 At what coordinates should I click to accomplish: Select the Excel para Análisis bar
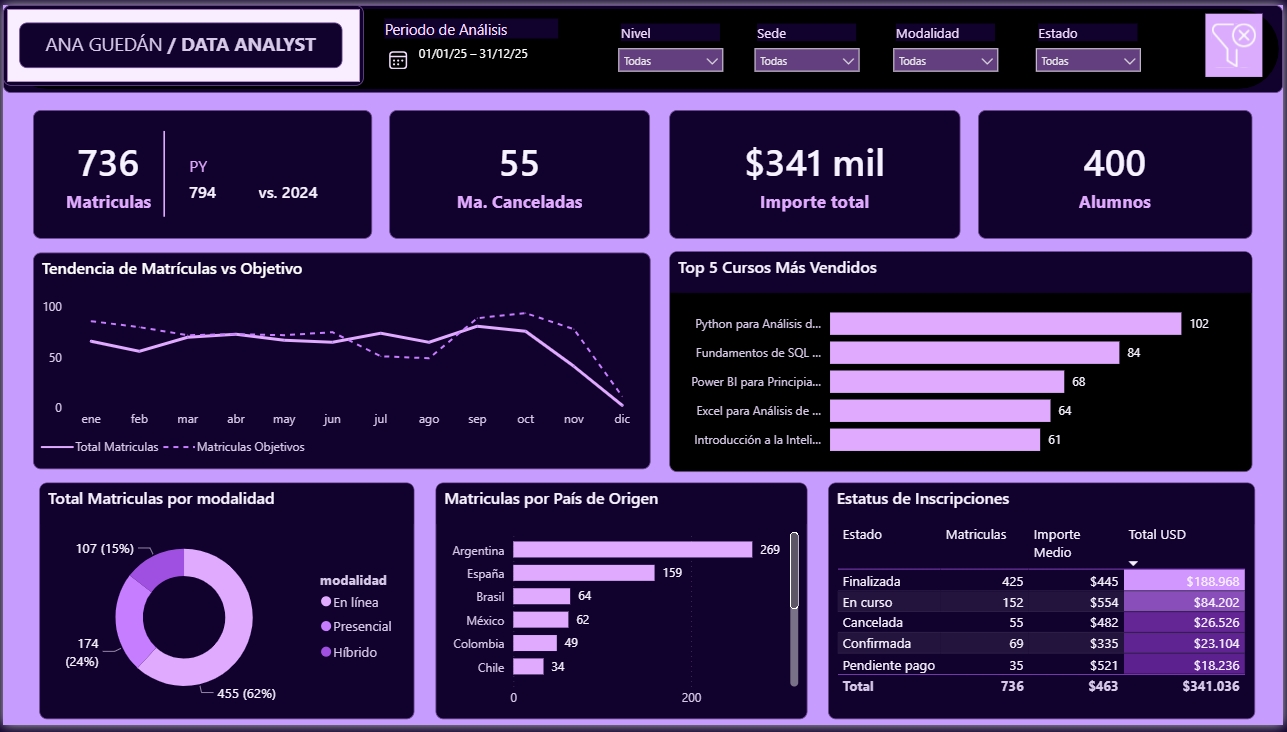coord(940,411)
